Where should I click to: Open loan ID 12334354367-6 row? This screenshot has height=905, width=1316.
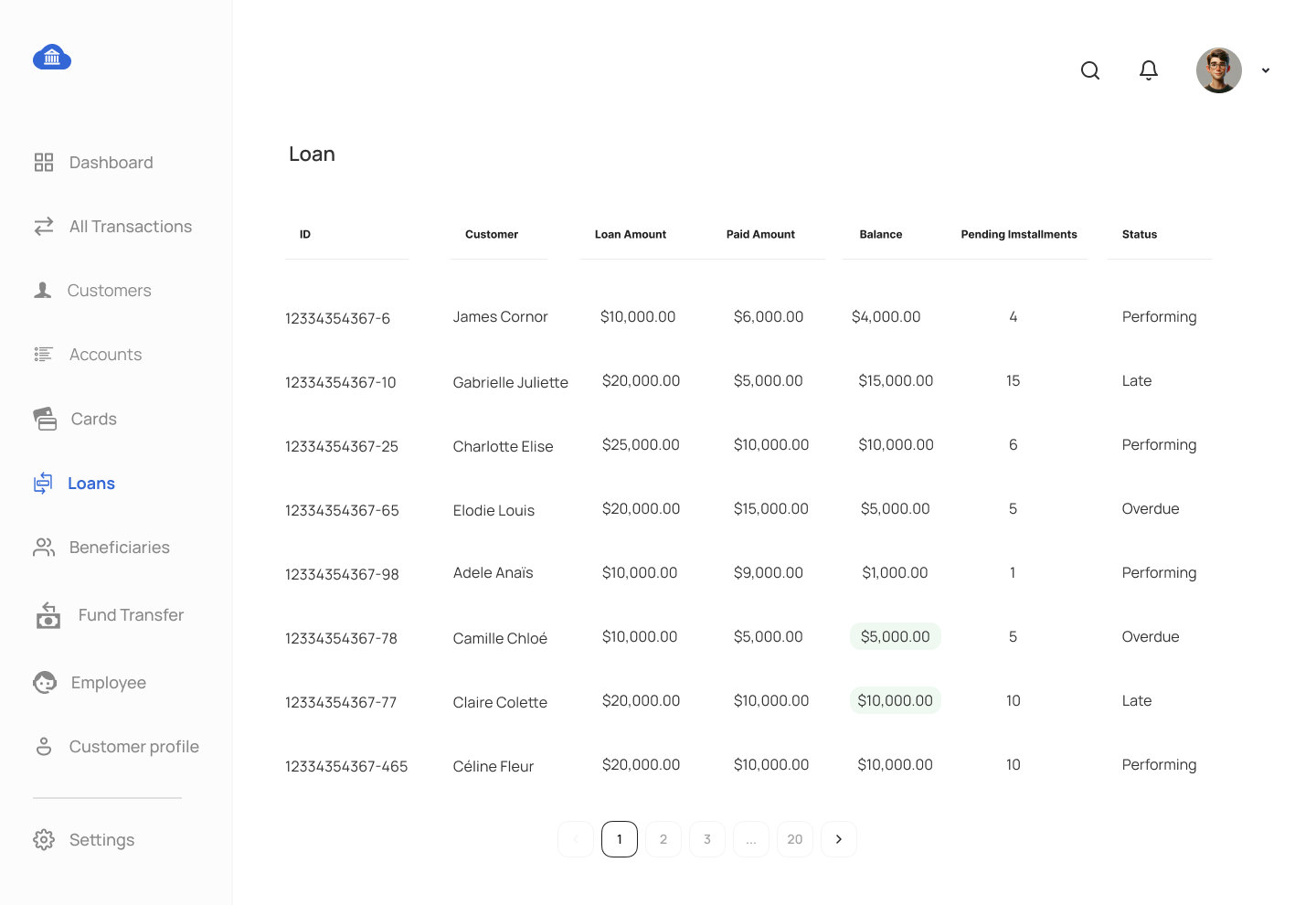point(337,318)
